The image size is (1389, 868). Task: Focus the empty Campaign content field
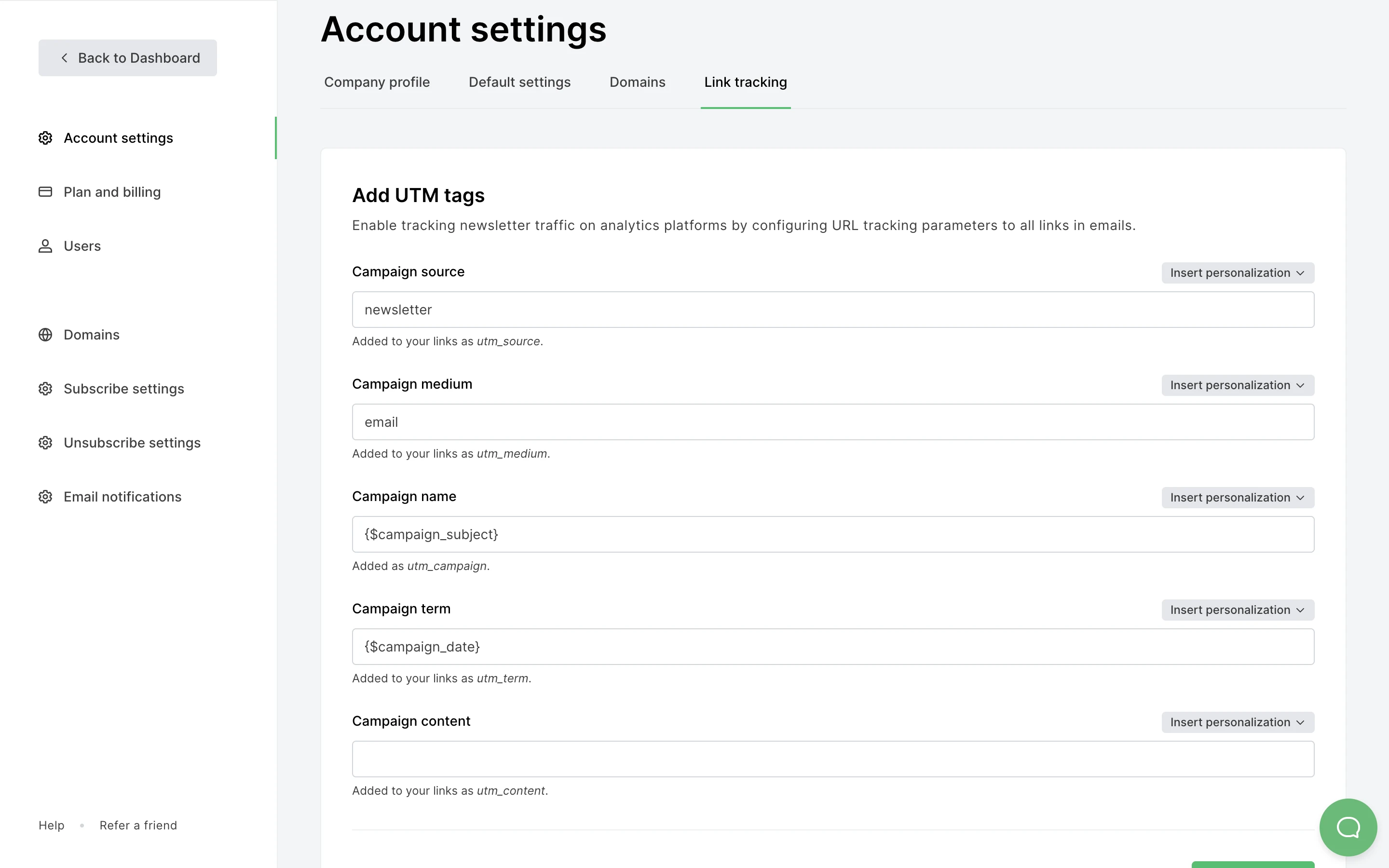(833, 759)
